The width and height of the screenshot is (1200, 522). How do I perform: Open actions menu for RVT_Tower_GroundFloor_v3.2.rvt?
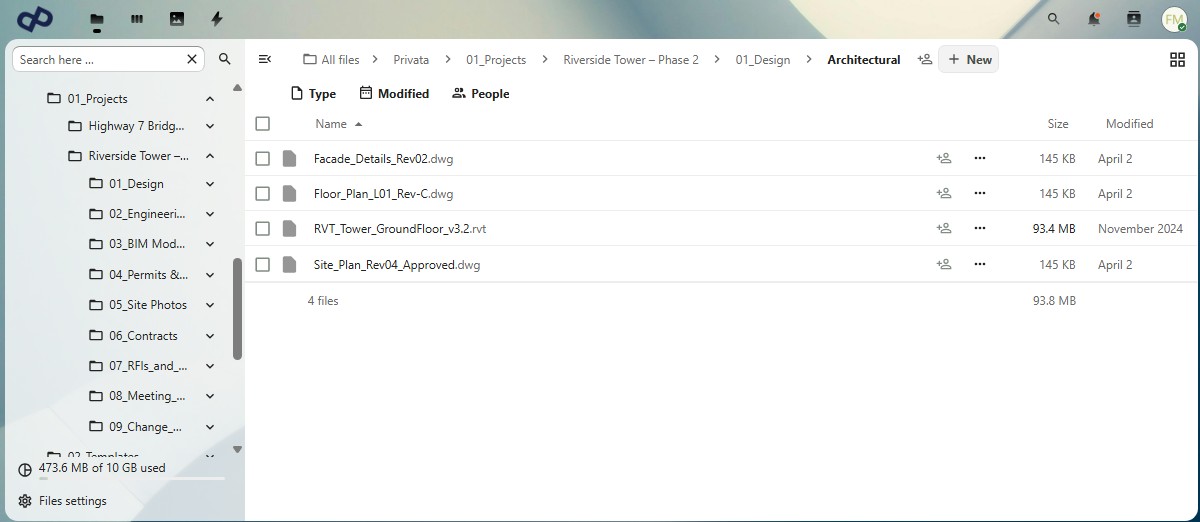pos(980,228)
